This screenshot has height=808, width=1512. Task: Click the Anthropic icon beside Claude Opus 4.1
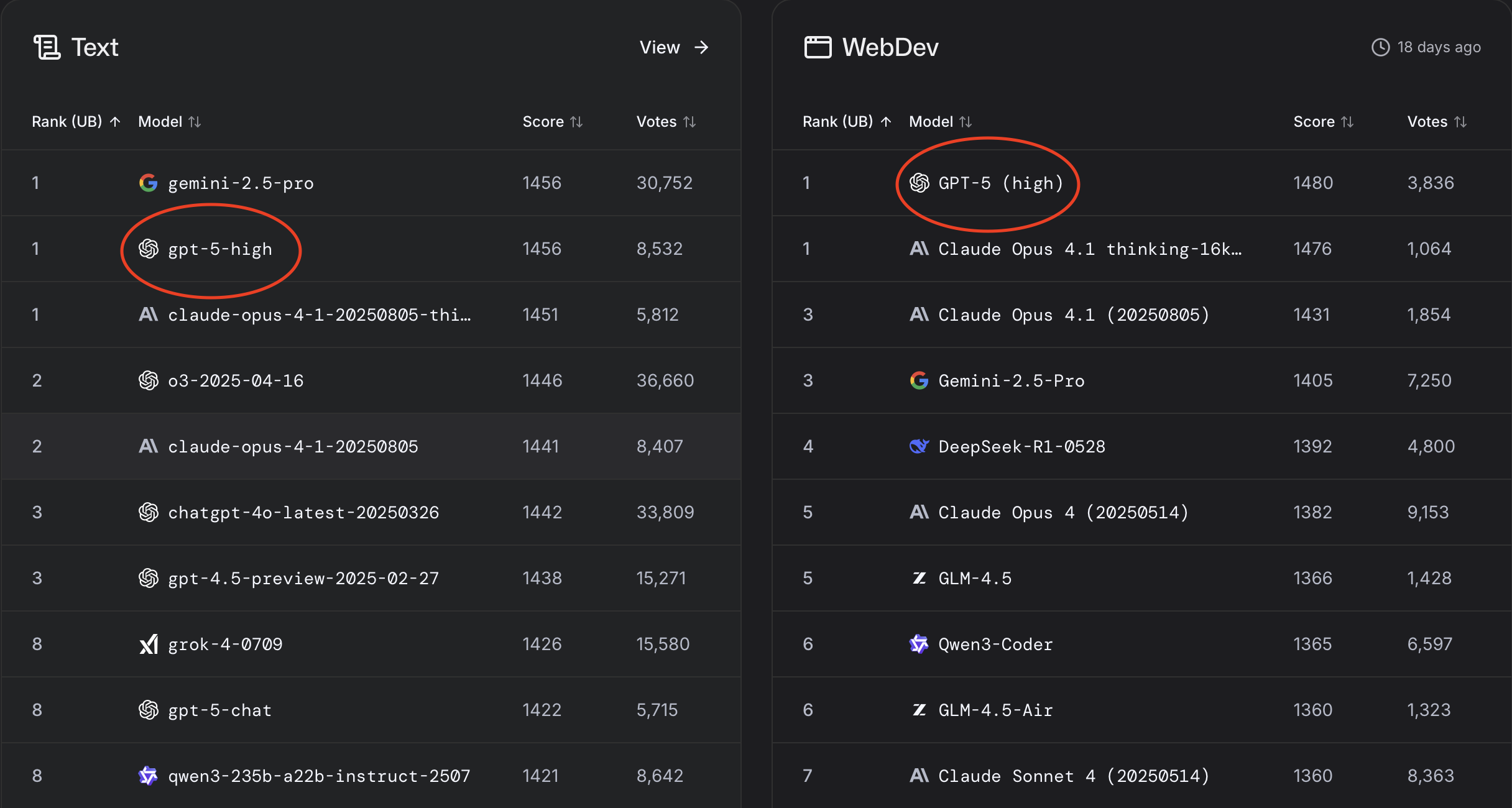coord(920,314)
